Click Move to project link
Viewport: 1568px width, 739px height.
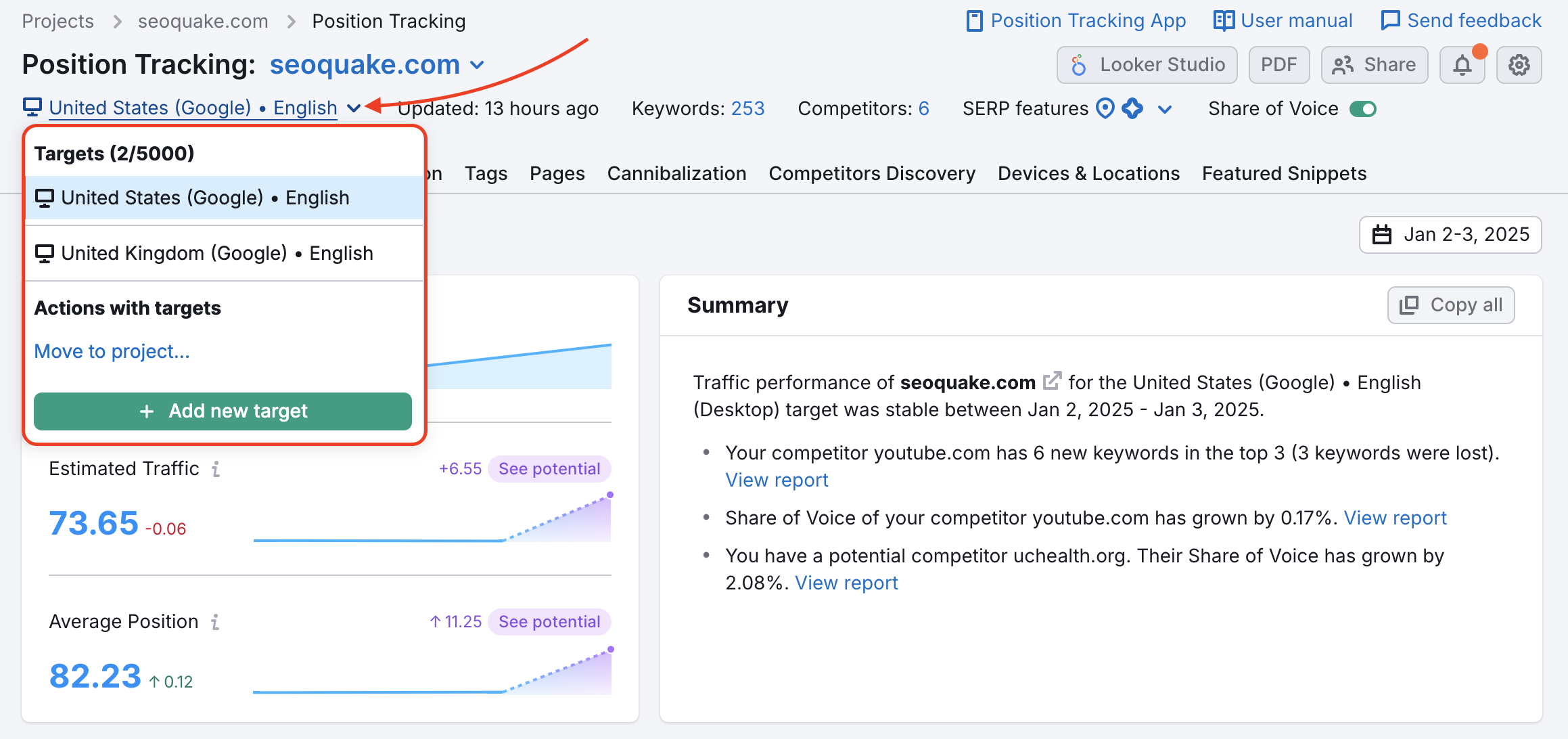[x=112, y=351]
